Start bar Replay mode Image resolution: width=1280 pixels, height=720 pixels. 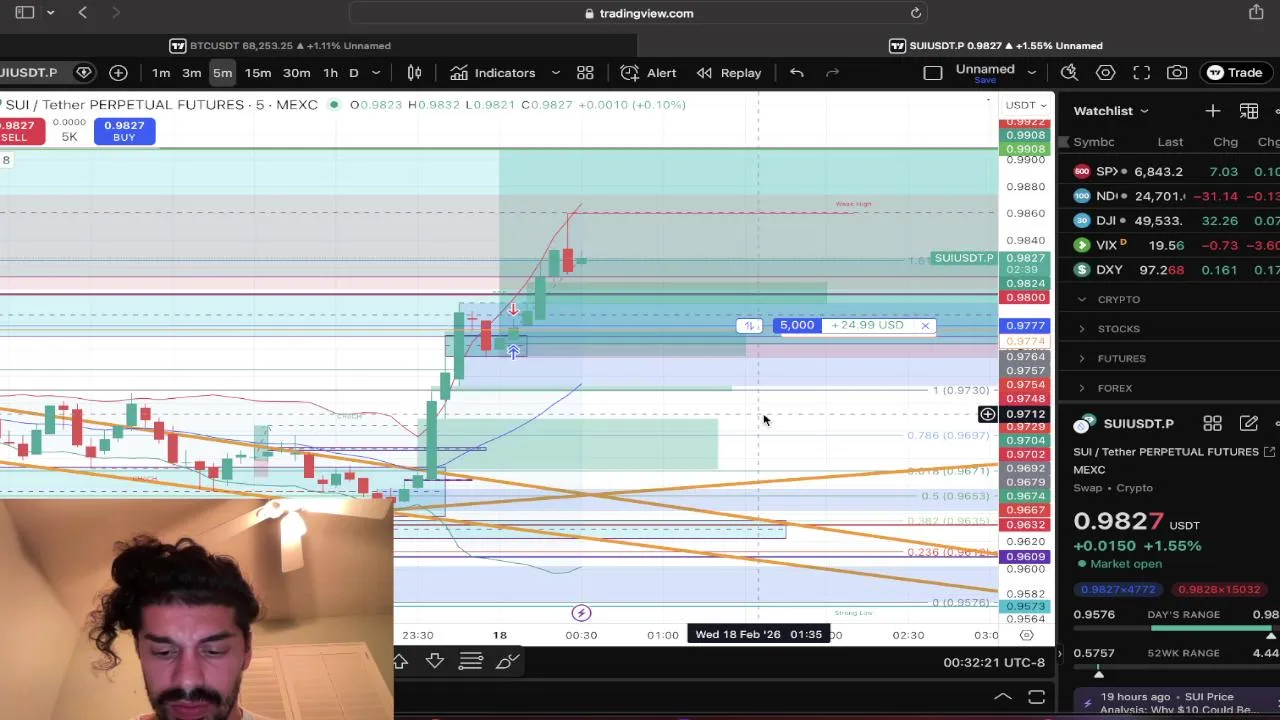[729, 73]
